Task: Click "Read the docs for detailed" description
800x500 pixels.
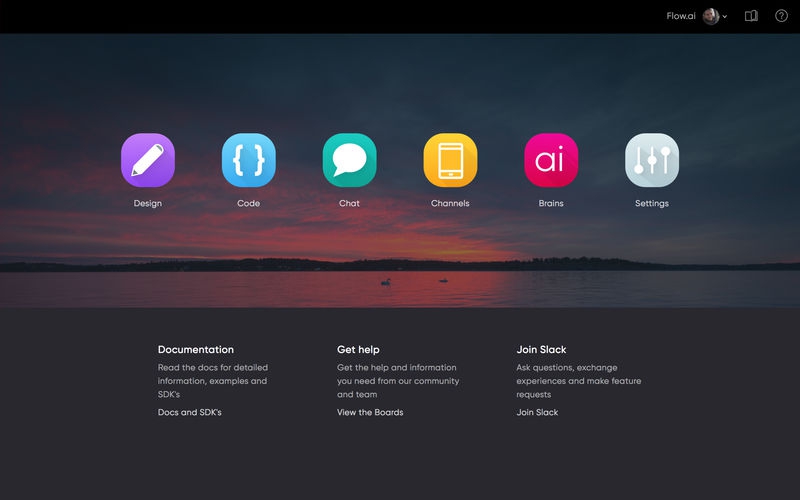Action: (213, 381)
